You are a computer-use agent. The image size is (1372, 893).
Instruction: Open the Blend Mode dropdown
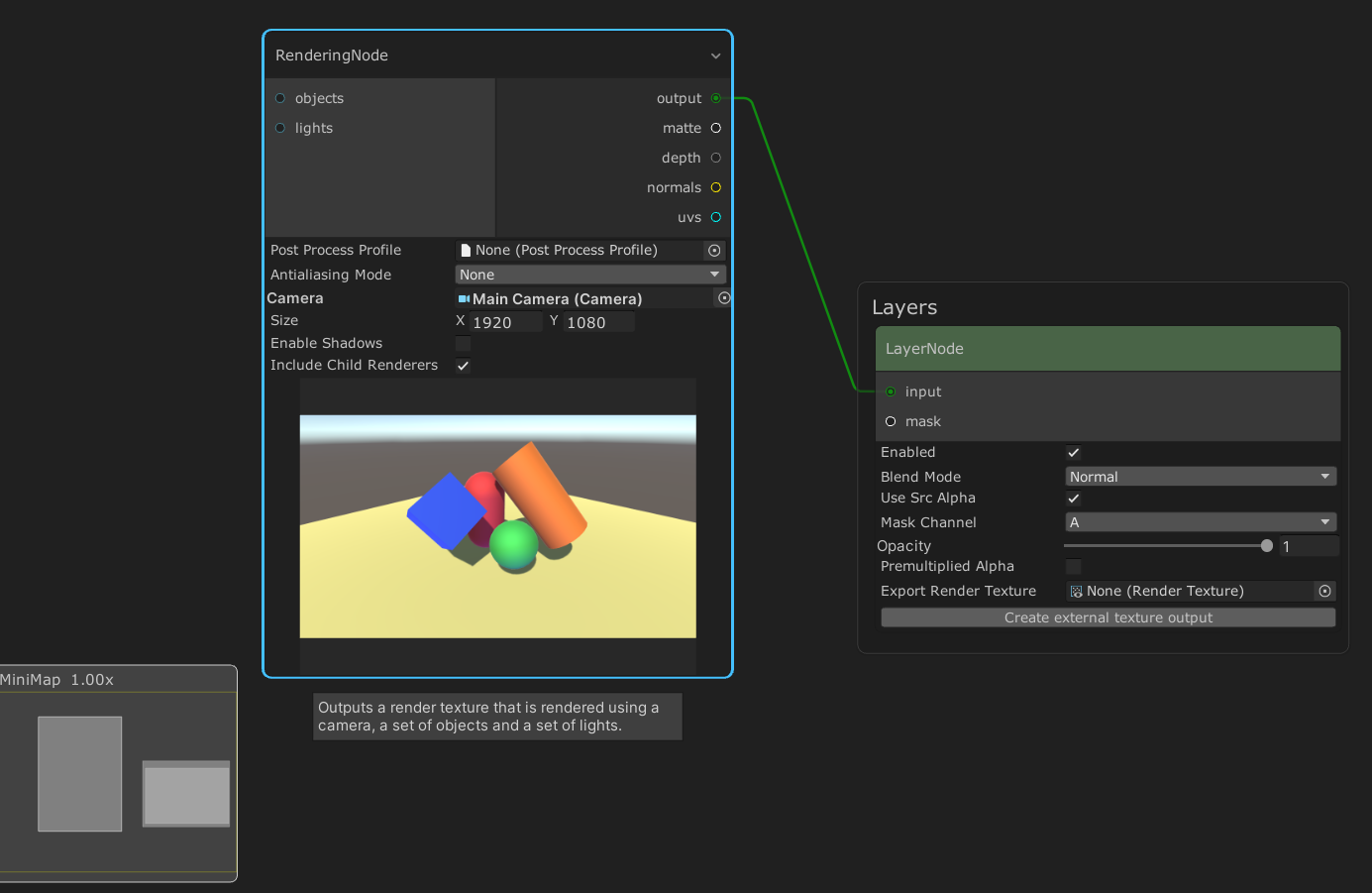point(1200,477)
